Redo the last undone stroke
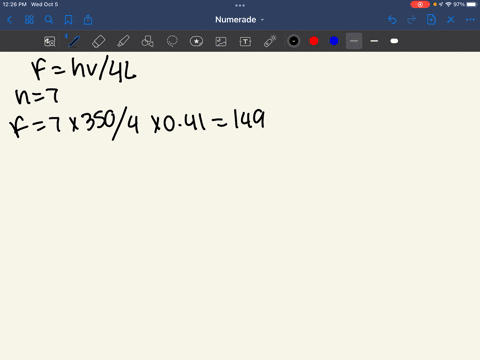Screen dimensions: 480x360 (x=412, y=20)
